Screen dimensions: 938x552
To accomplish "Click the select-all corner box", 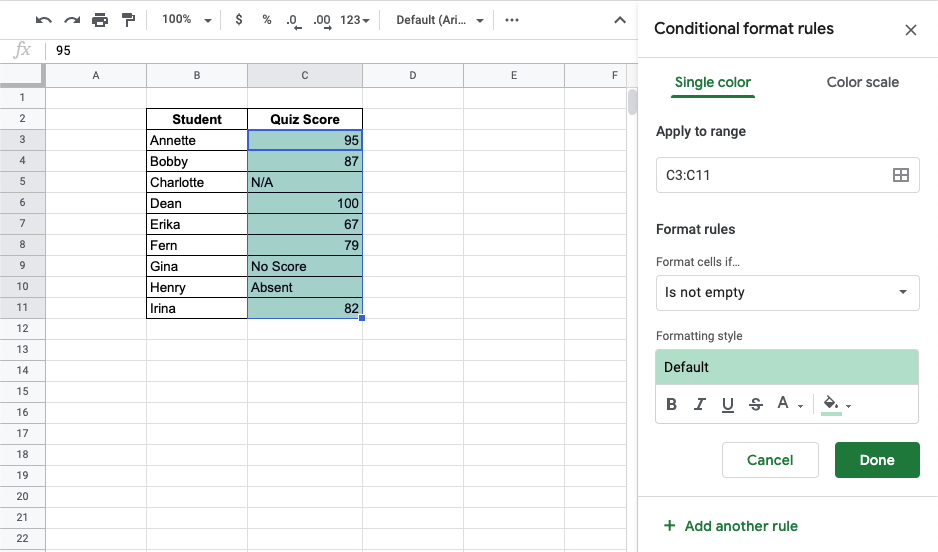I will pyautogui.click(x=22, y=75).
